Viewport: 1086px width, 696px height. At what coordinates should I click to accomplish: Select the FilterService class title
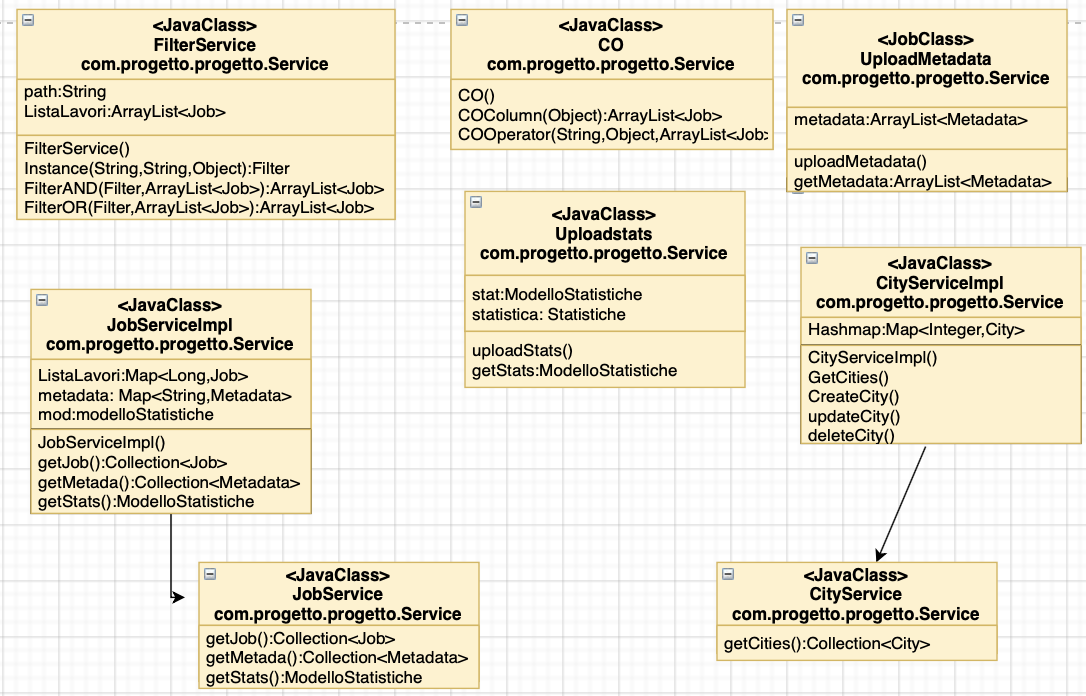[x=204, y=45]
